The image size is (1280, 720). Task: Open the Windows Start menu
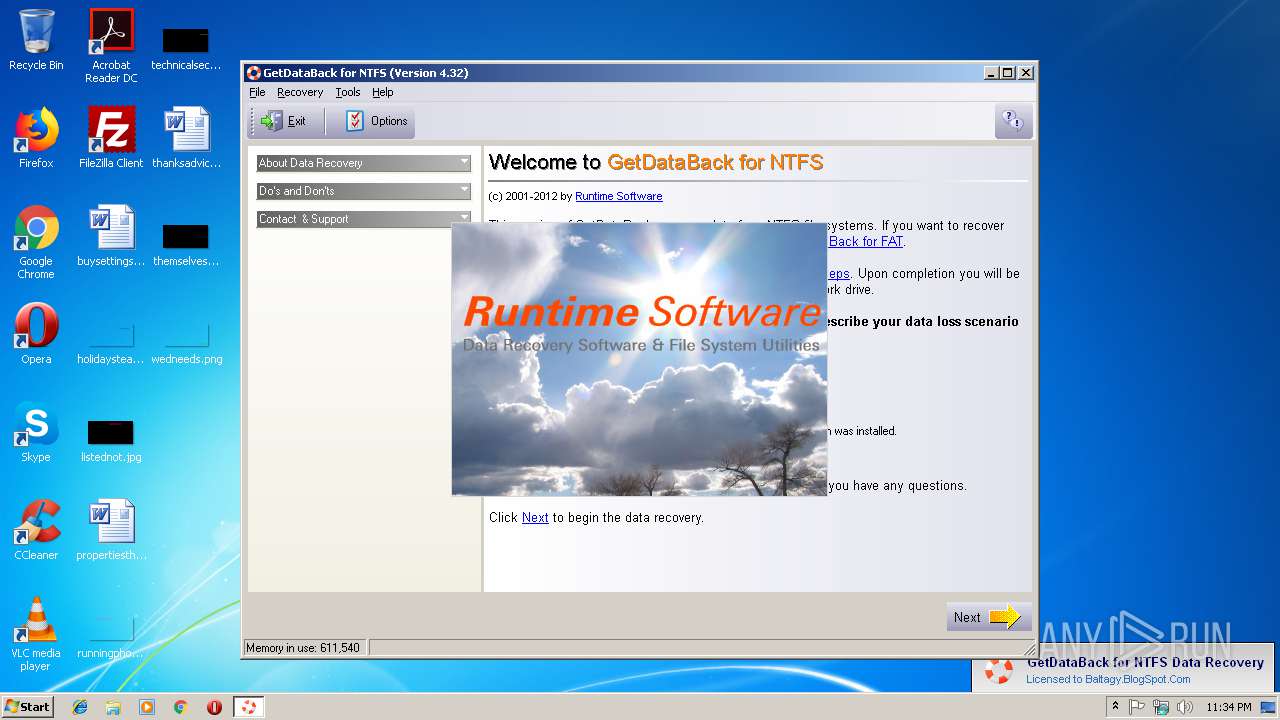28,706
